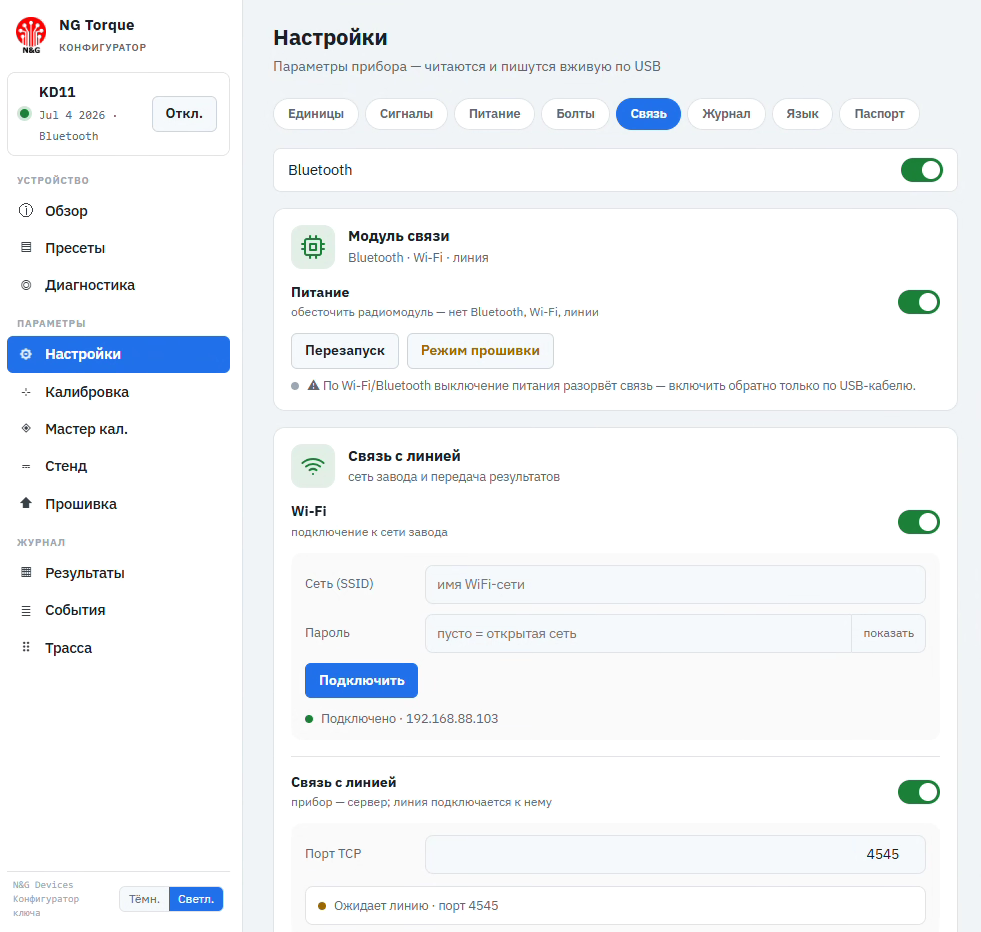Select the Связь tab

click(x=648, y=114)
